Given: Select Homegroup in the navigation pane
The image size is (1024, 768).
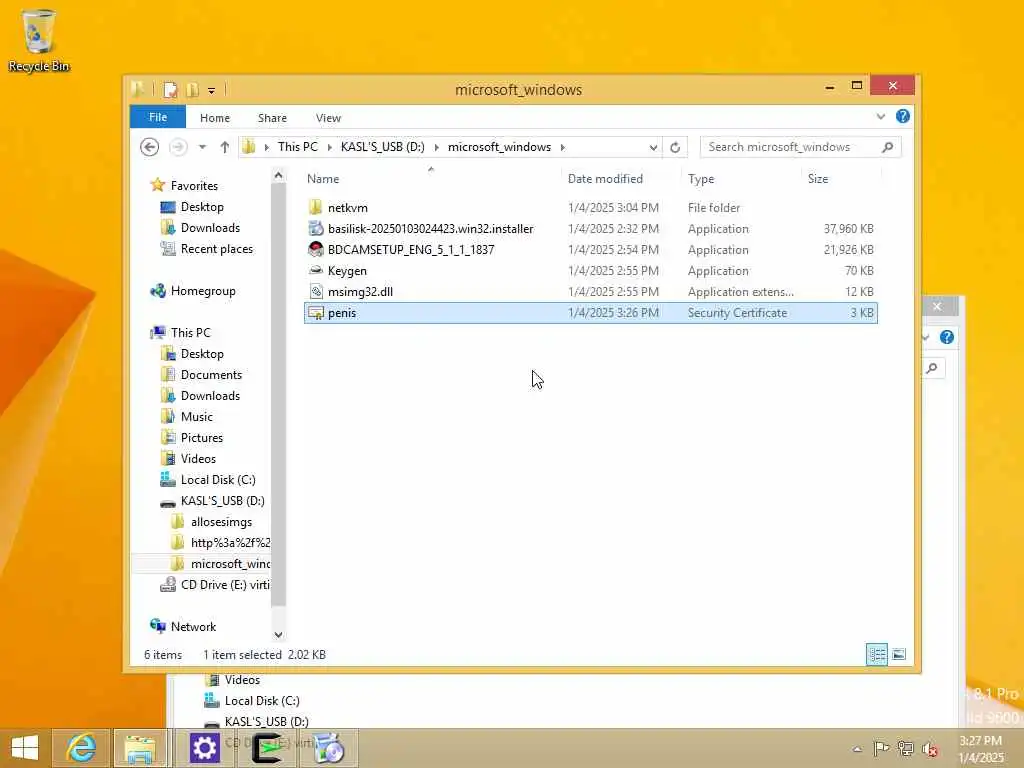Looking at the screenshot, I should [x=202, y=291].
